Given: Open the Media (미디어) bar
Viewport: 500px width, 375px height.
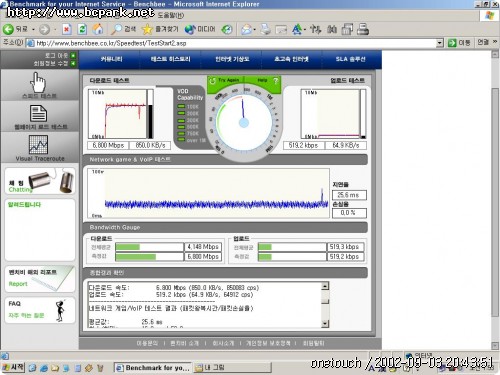Looking at the screenshot, I should 200,29.
